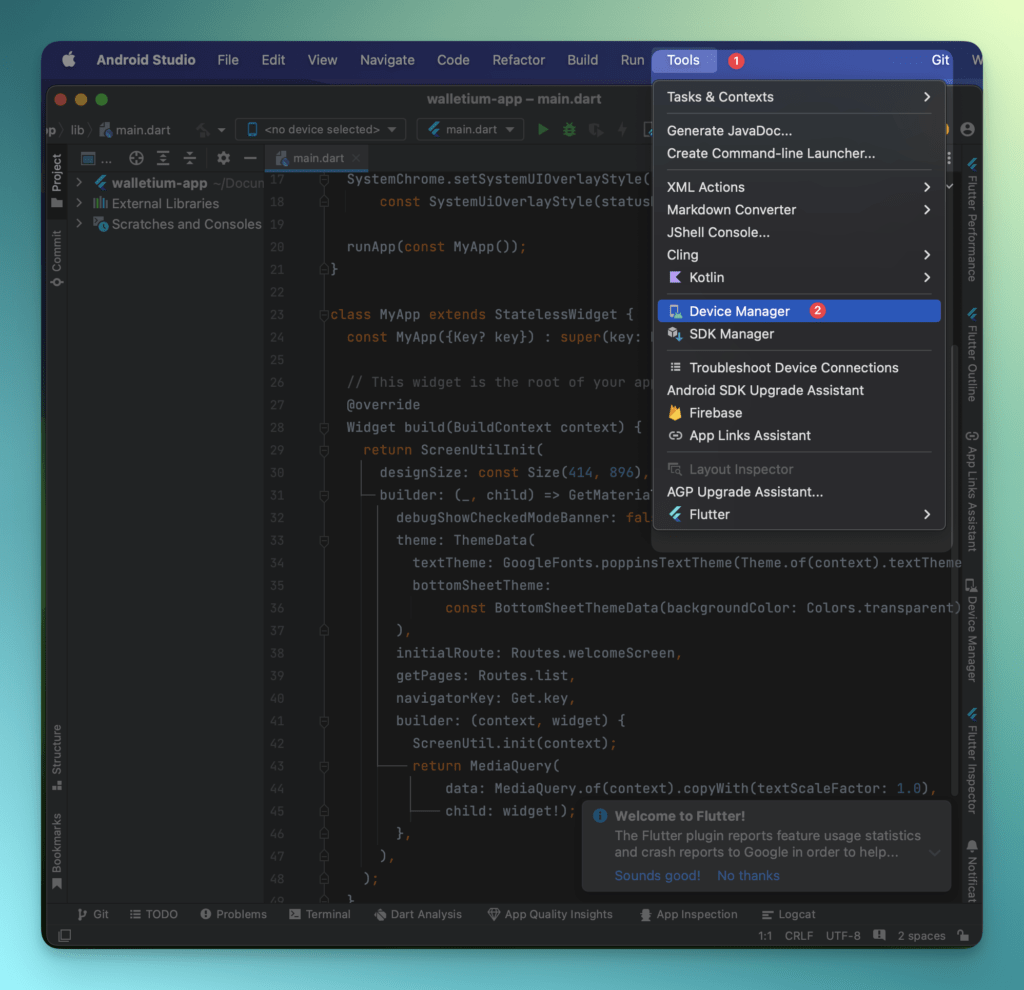Click the Run with Coverage icon
Image resolution: width=1024 pixels, height=990 pixels.
596,129
